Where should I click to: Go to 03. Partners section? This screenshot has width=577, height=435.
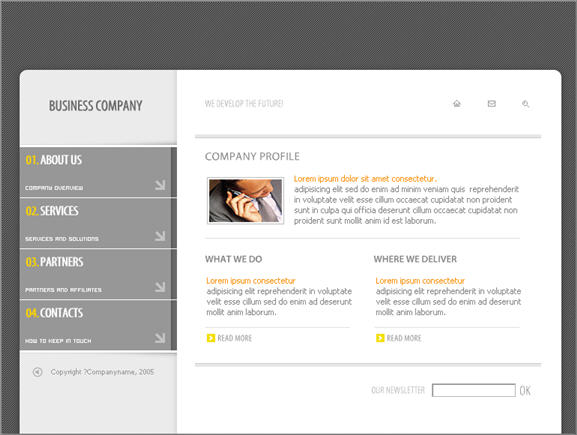pyautogui.click(x=54, y=262)
